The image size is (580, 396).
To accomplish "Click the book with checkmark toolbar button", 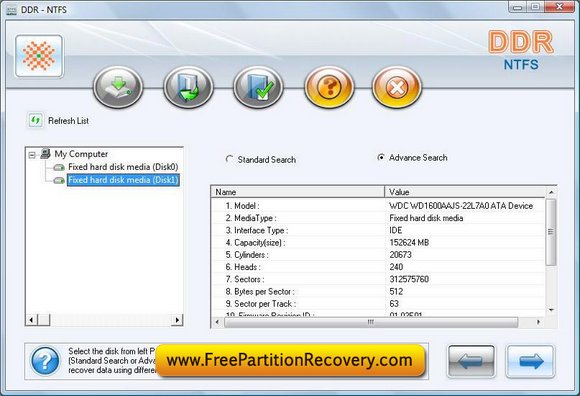I will (x=258, y=87).
